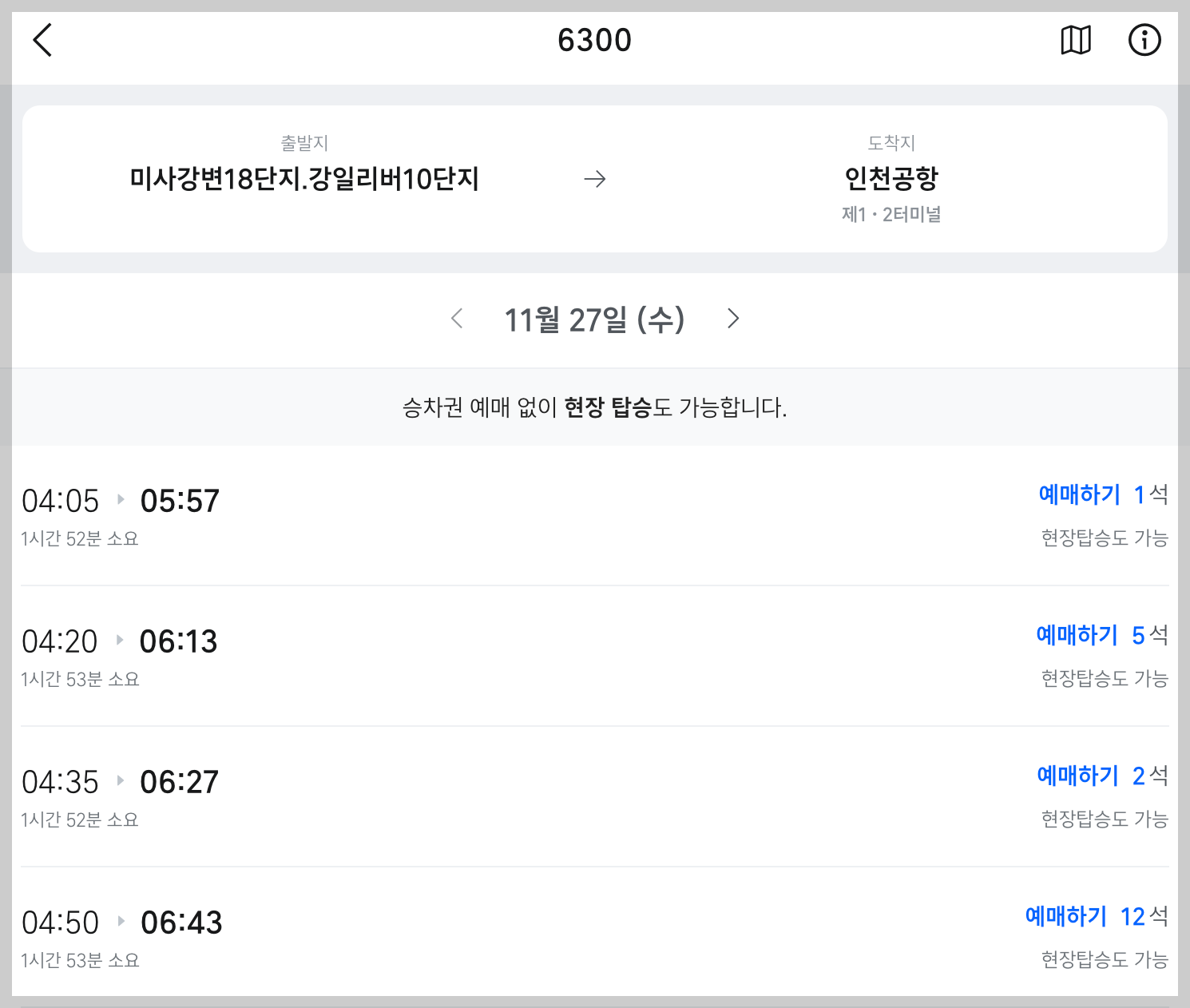Go to the next day with right chevron
1190x1008 pixels.
coord(733,319)
